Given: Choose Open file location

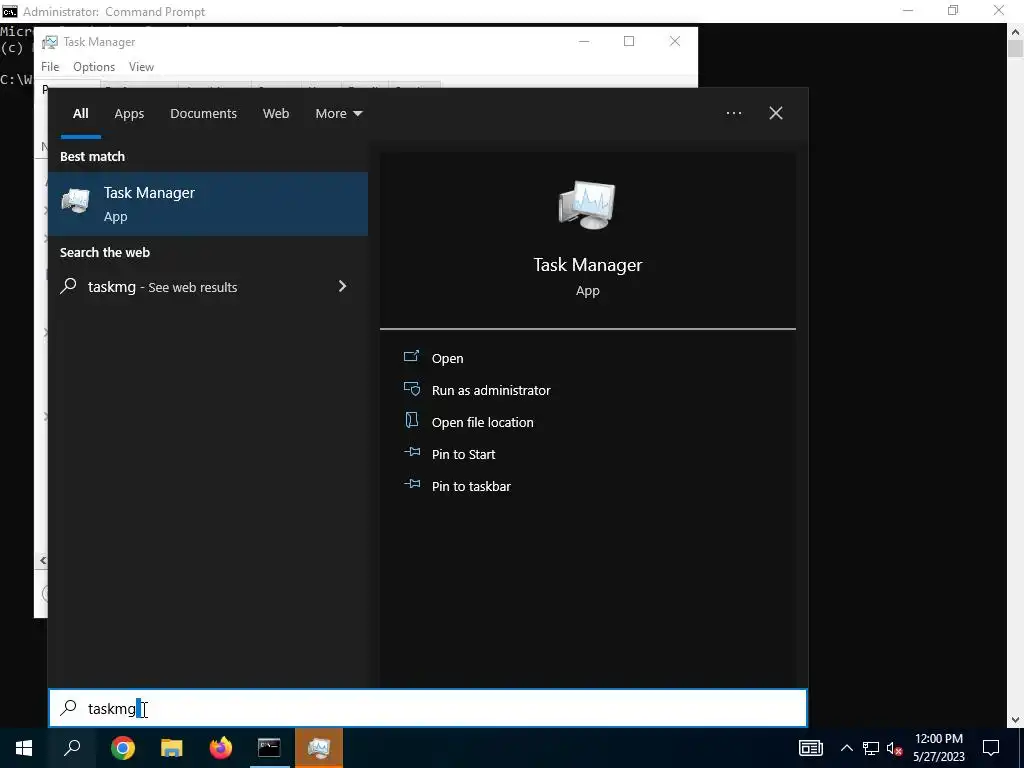Looking at the screenshot, I should pyautogui.click(x=483, y=422).
